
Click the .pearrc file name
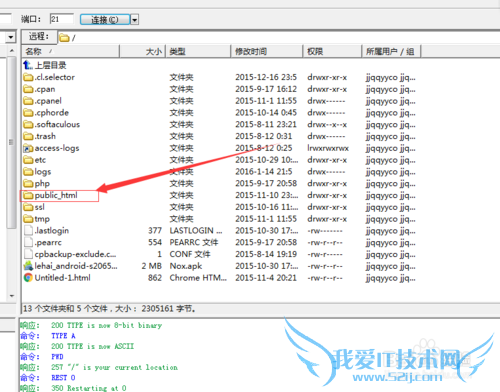point(48,243)
